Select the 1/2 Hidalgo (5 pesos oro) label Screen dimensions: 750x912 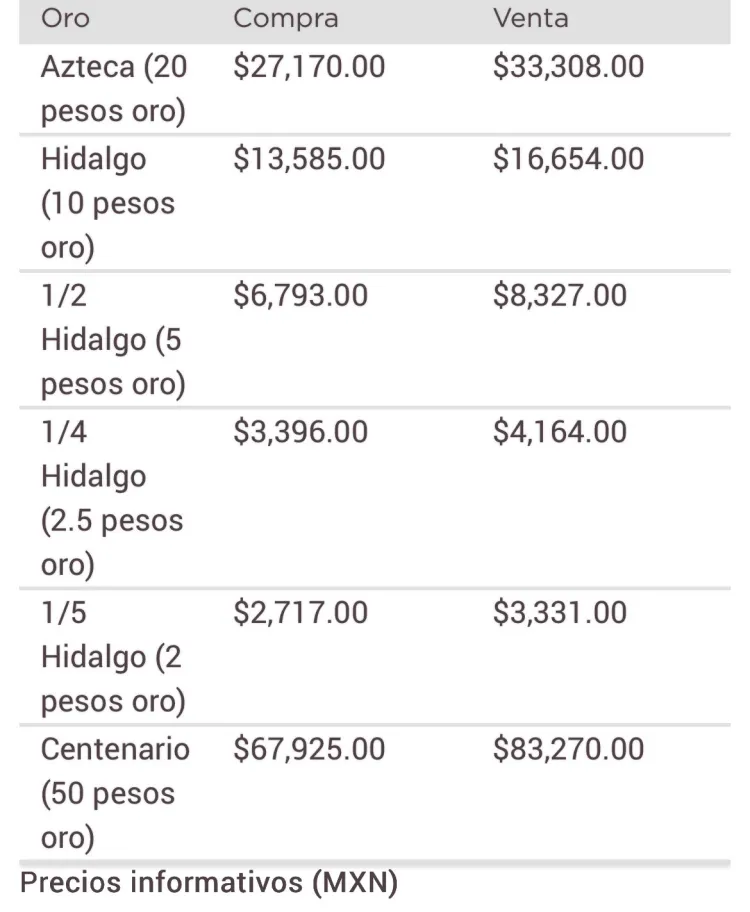pyautogui.click(x=113, y=340)
